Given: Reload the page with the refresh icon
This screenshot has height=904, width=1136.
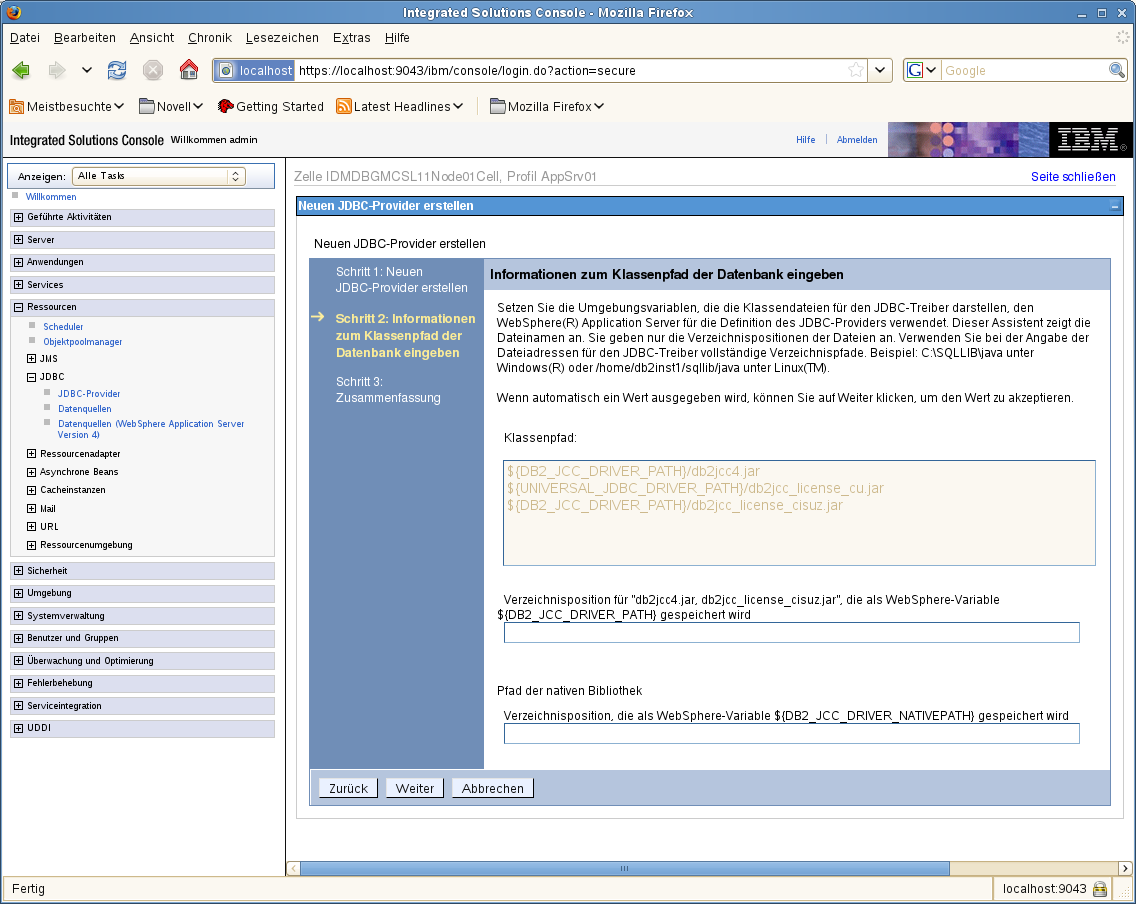Looking at the screenshot, I should (117, 70).
